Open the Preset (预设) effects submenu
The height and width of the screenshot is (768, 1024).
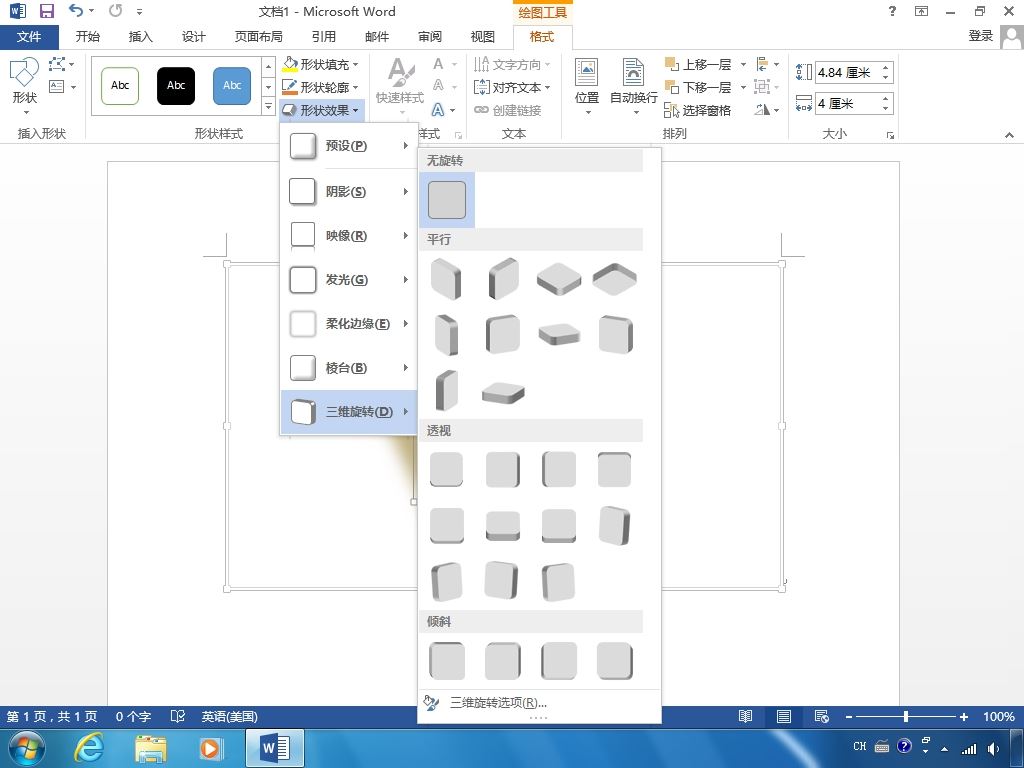[x=349, y=146]
